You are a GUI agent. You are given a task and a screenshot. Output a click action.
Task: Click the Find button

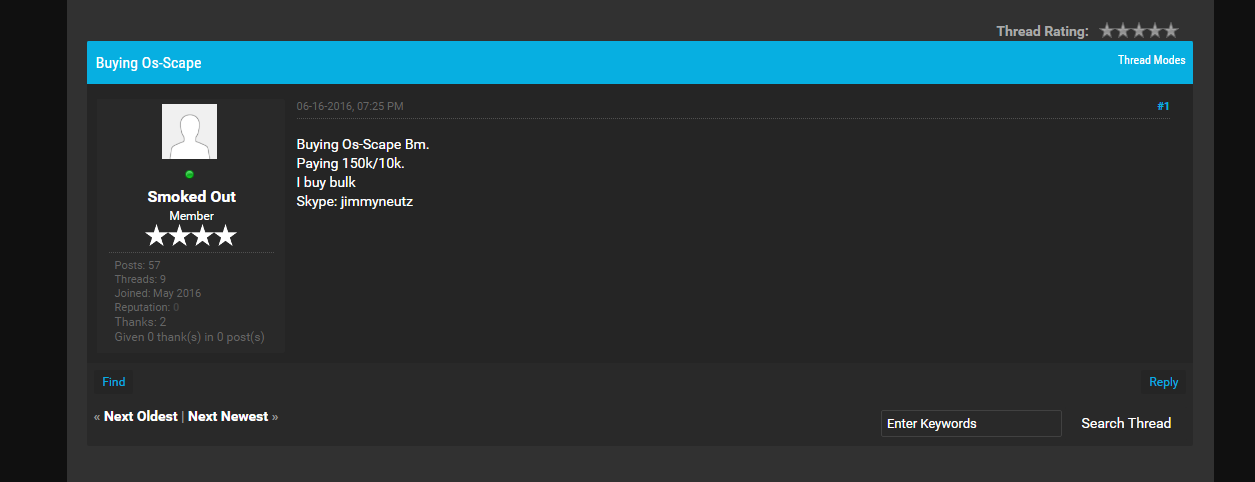114,382
